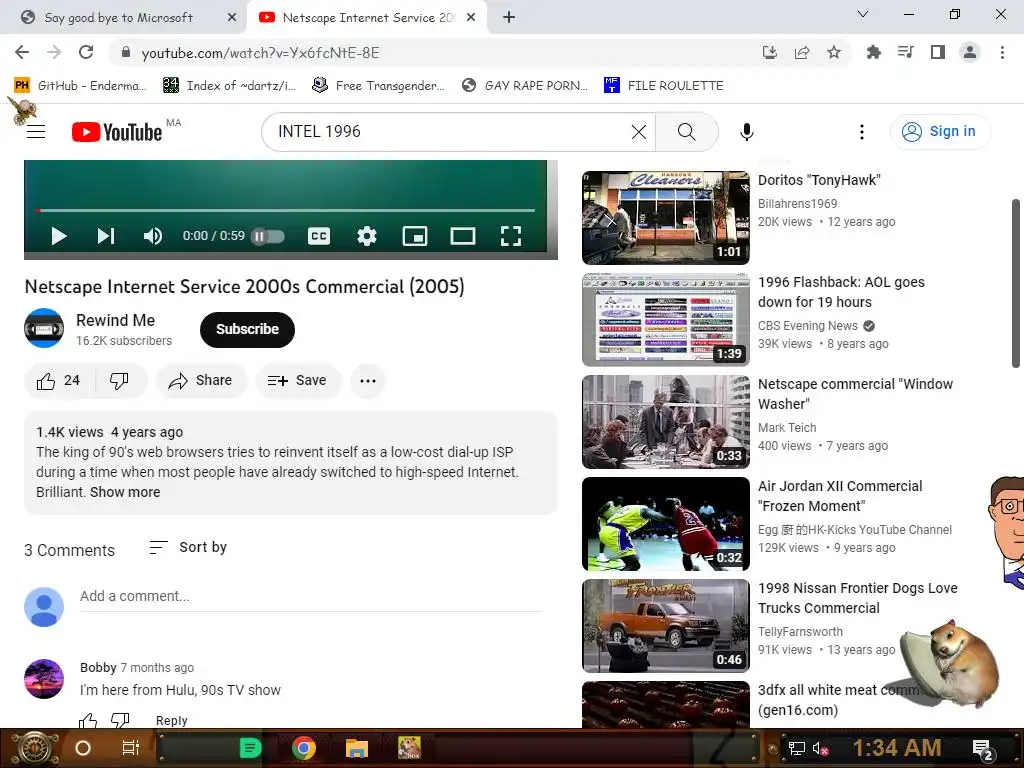The width and height of the screenshot is (1024, 768).
Task: Click the search magnifier button
Action: click(686, 132)
